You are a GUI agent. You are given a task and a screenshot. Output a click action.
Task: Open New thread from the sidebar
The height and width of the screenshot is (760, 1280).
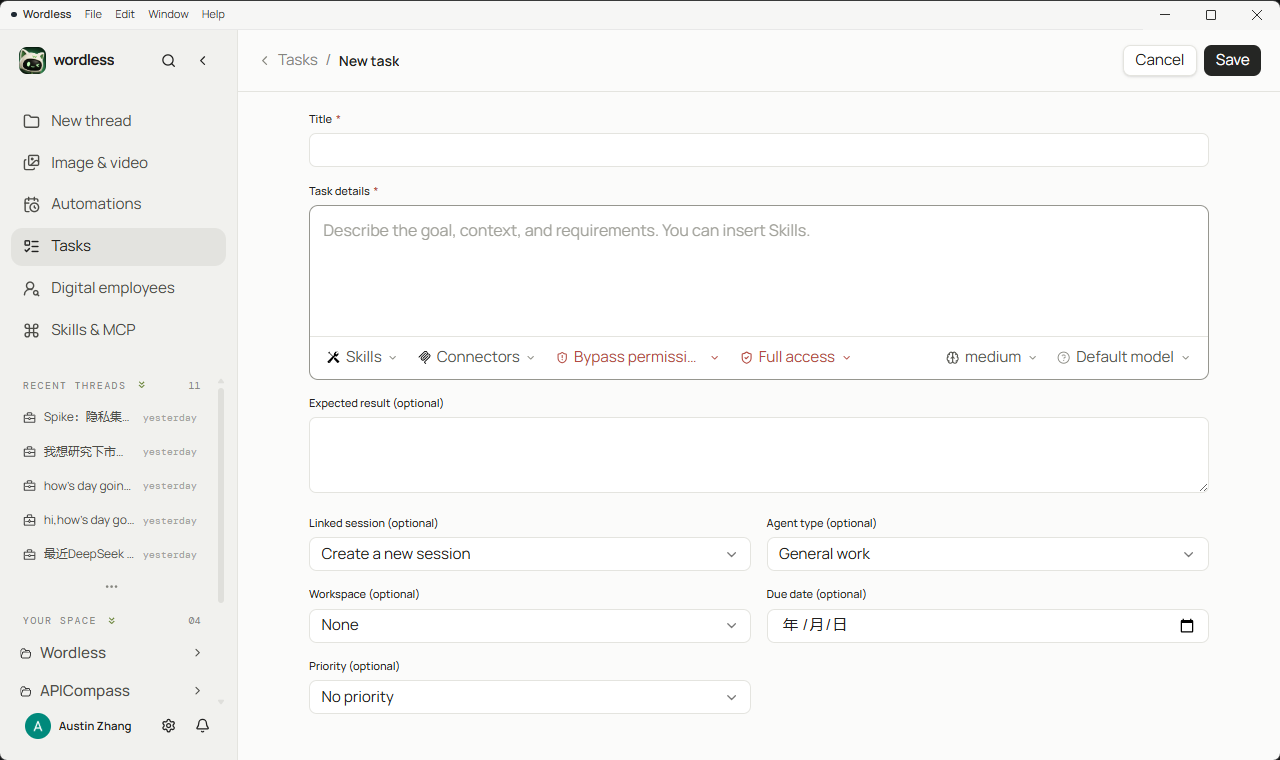(x=119, y=121)
